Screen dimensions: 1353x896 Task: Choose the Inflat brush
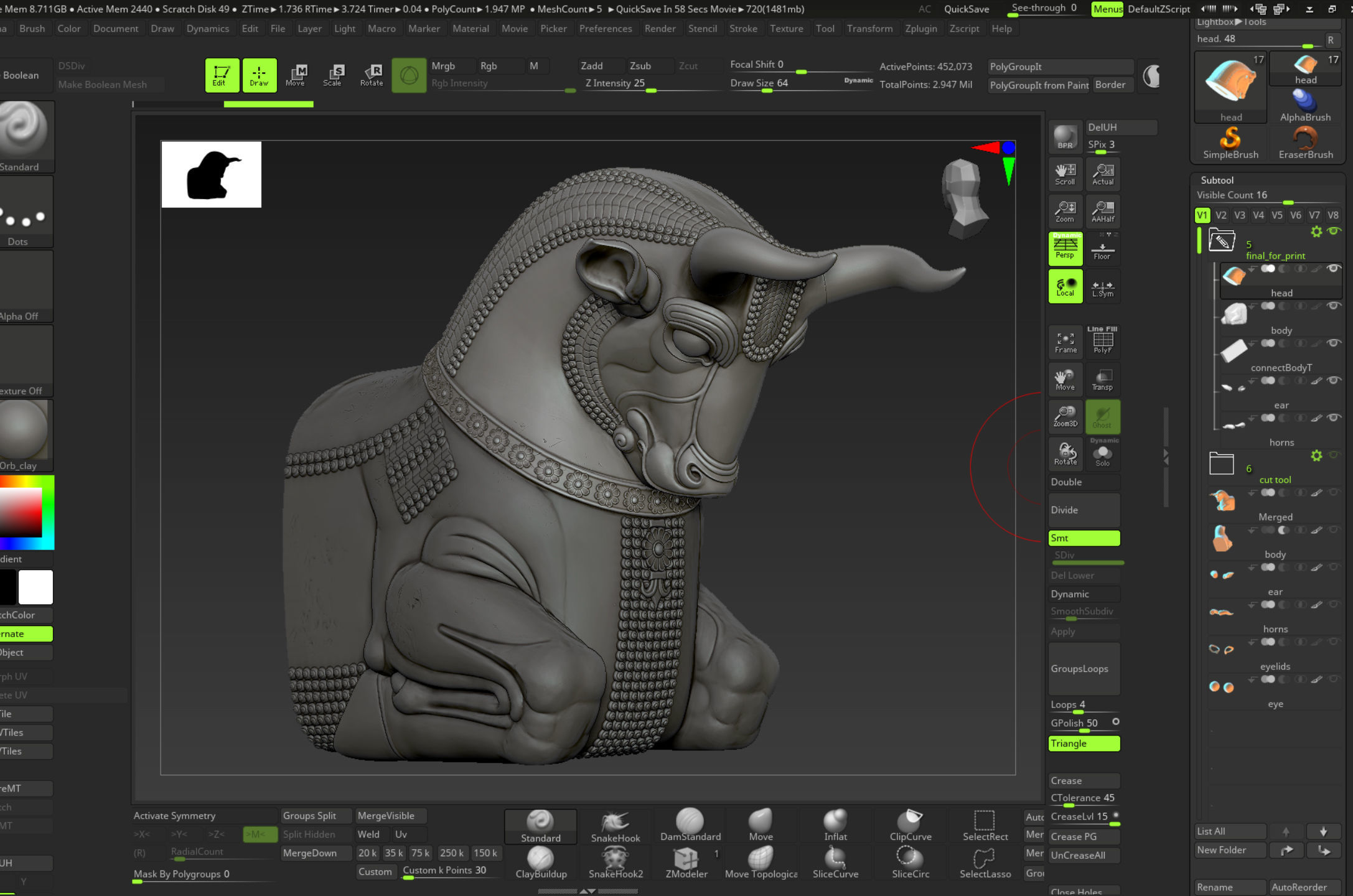(x=835, y=826)
